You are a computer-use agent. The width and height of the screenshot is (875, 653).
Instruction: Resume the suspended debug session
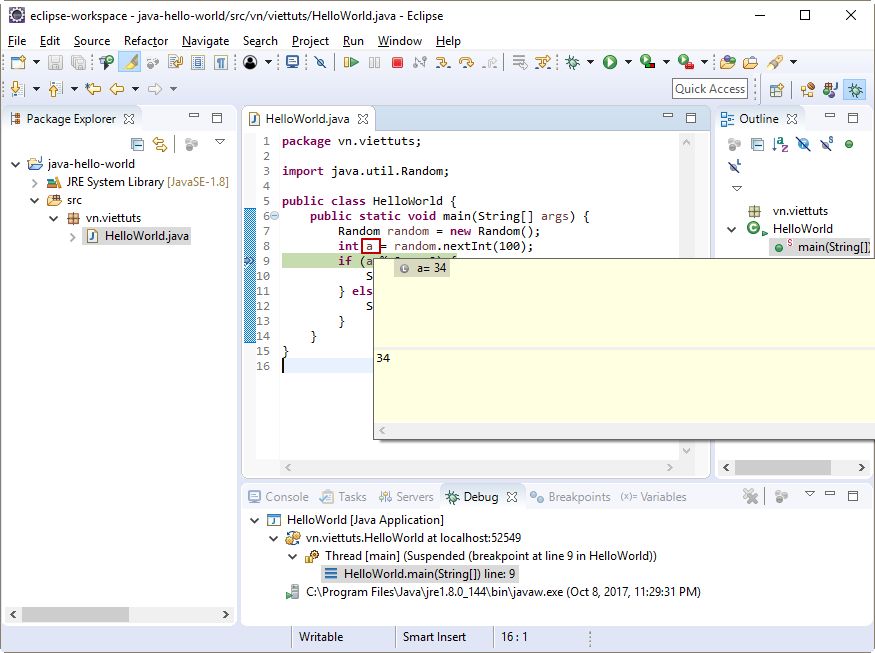click(351, 62)
